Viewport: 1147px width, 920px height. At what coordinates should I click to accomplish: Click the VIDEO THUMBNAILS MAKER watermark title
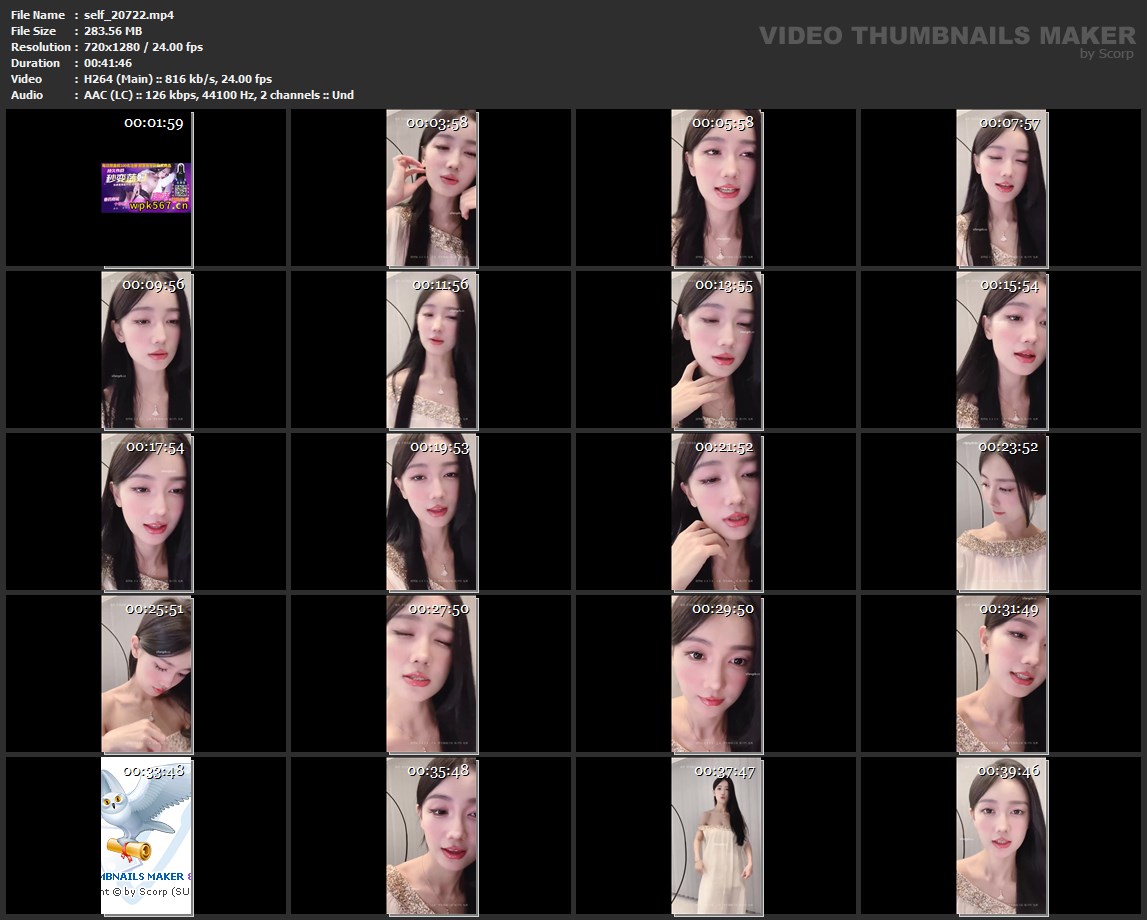(946, 36)
